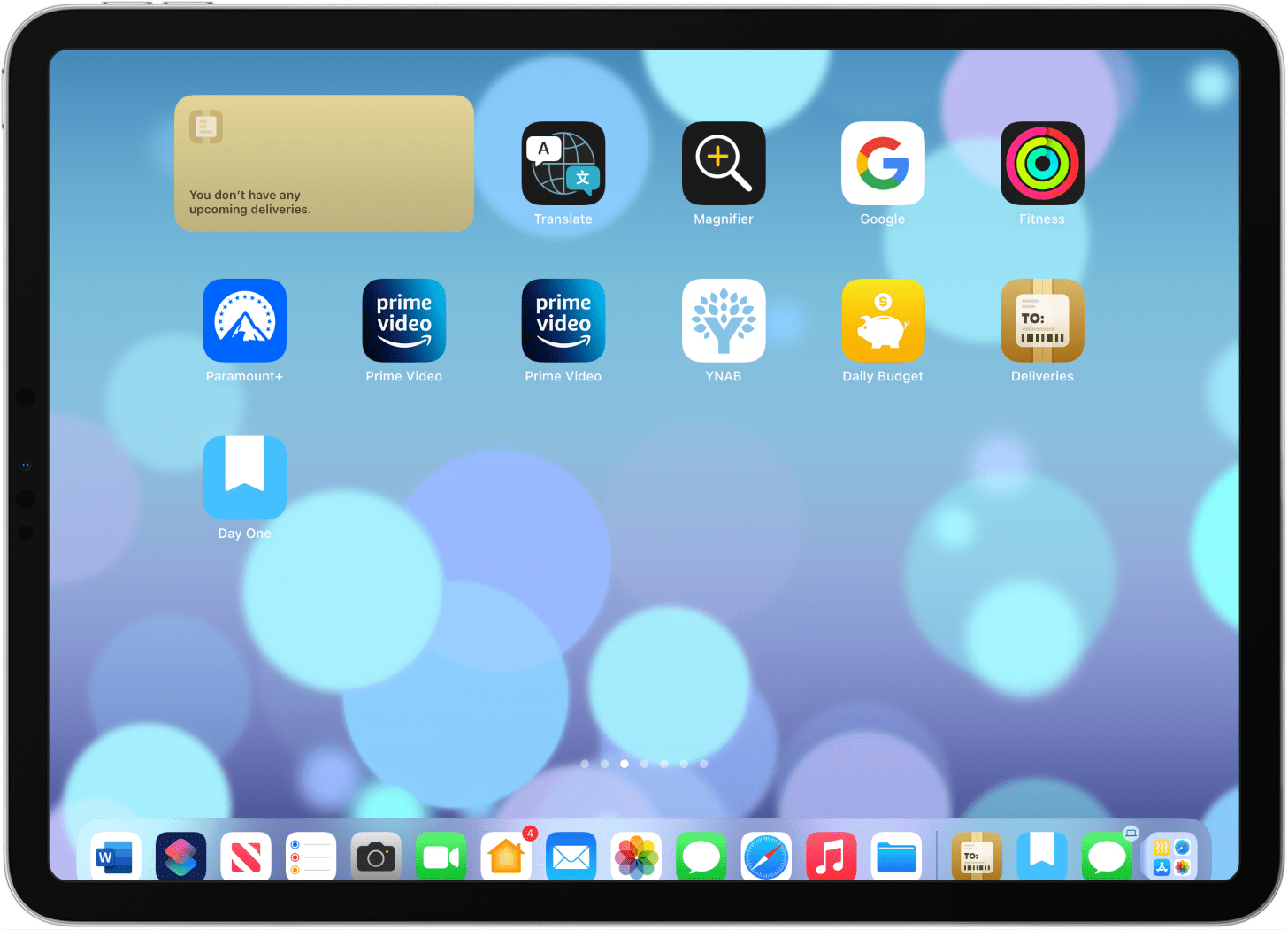Open Photos from the dock
Viewport: 1288px width, 930px height.
click(636, 857)
